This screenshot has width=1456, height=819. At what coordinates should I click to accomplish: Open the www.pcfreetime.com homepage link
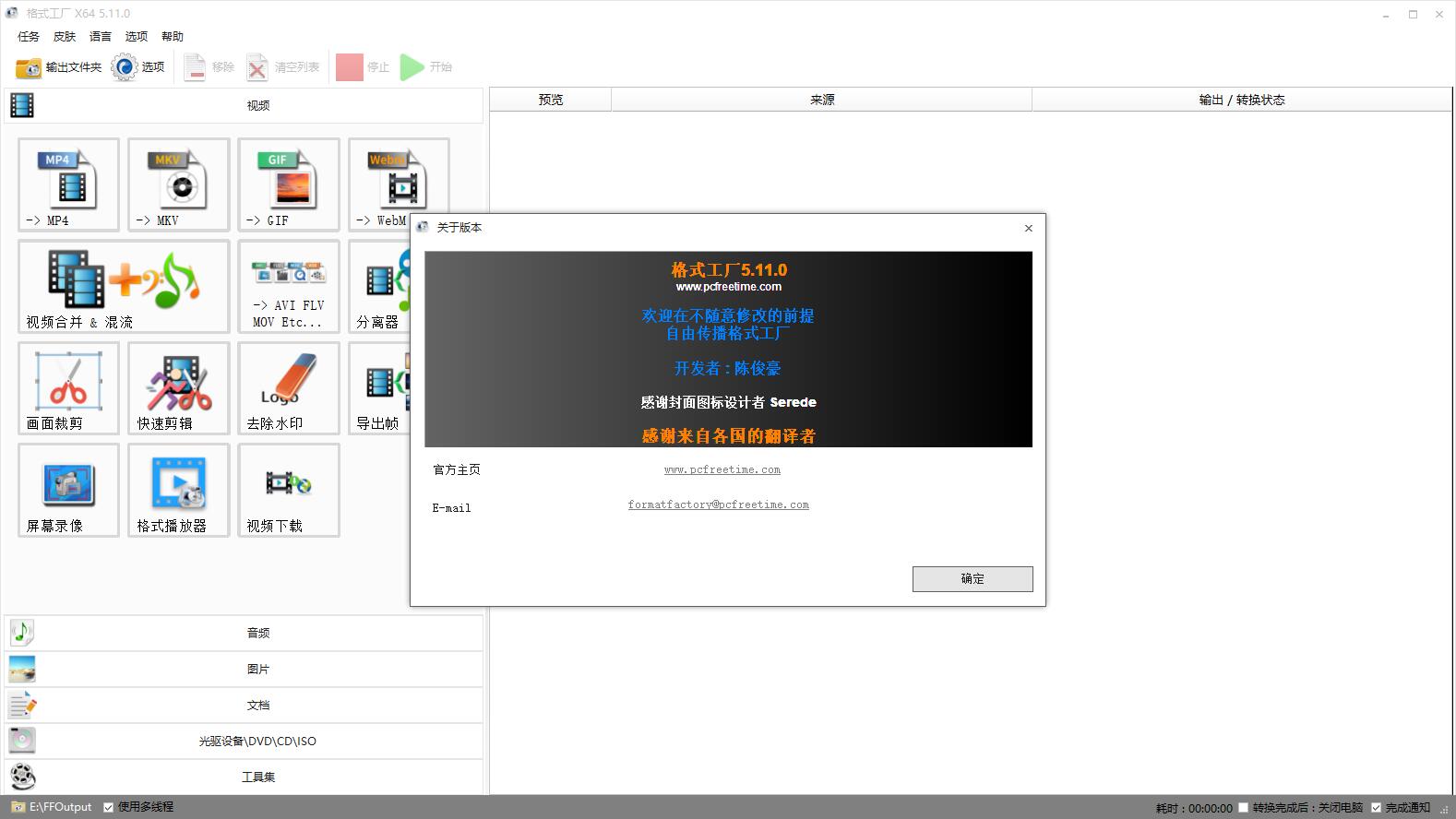pos(722,469)
